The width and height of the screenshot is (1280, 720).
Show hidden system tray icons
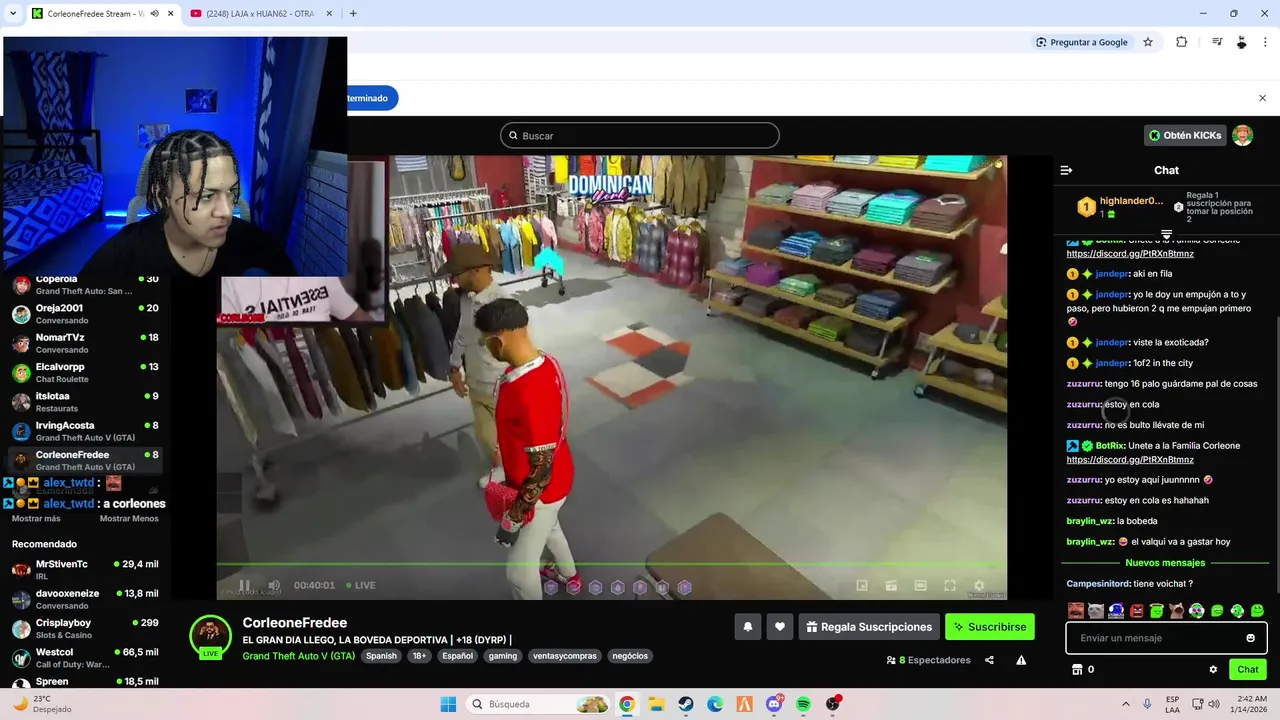pyautogui.click(x=1127, y=704)
